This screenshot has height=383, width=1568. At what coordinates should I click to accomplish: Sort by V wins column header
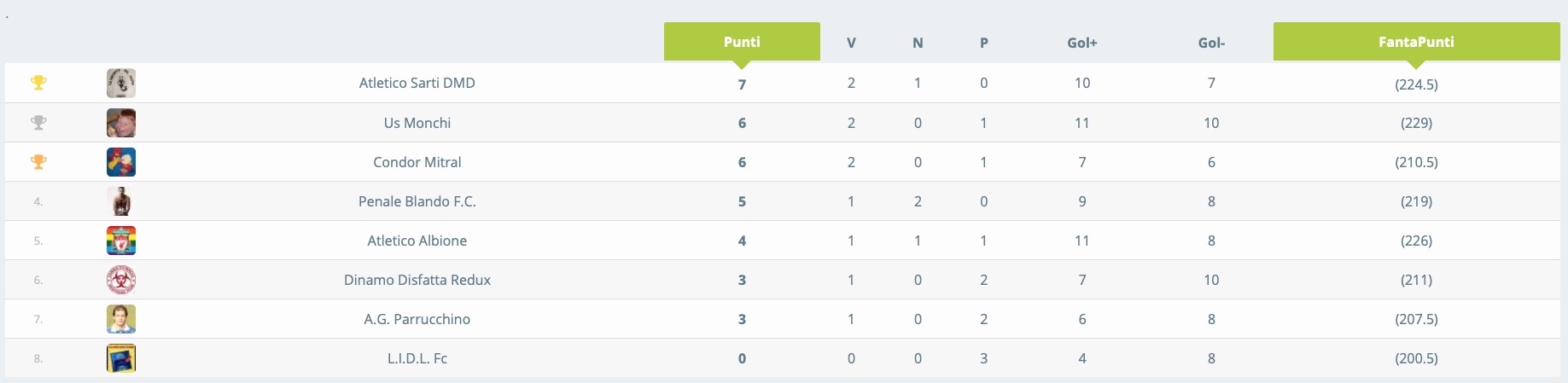(x=851, y=43)
